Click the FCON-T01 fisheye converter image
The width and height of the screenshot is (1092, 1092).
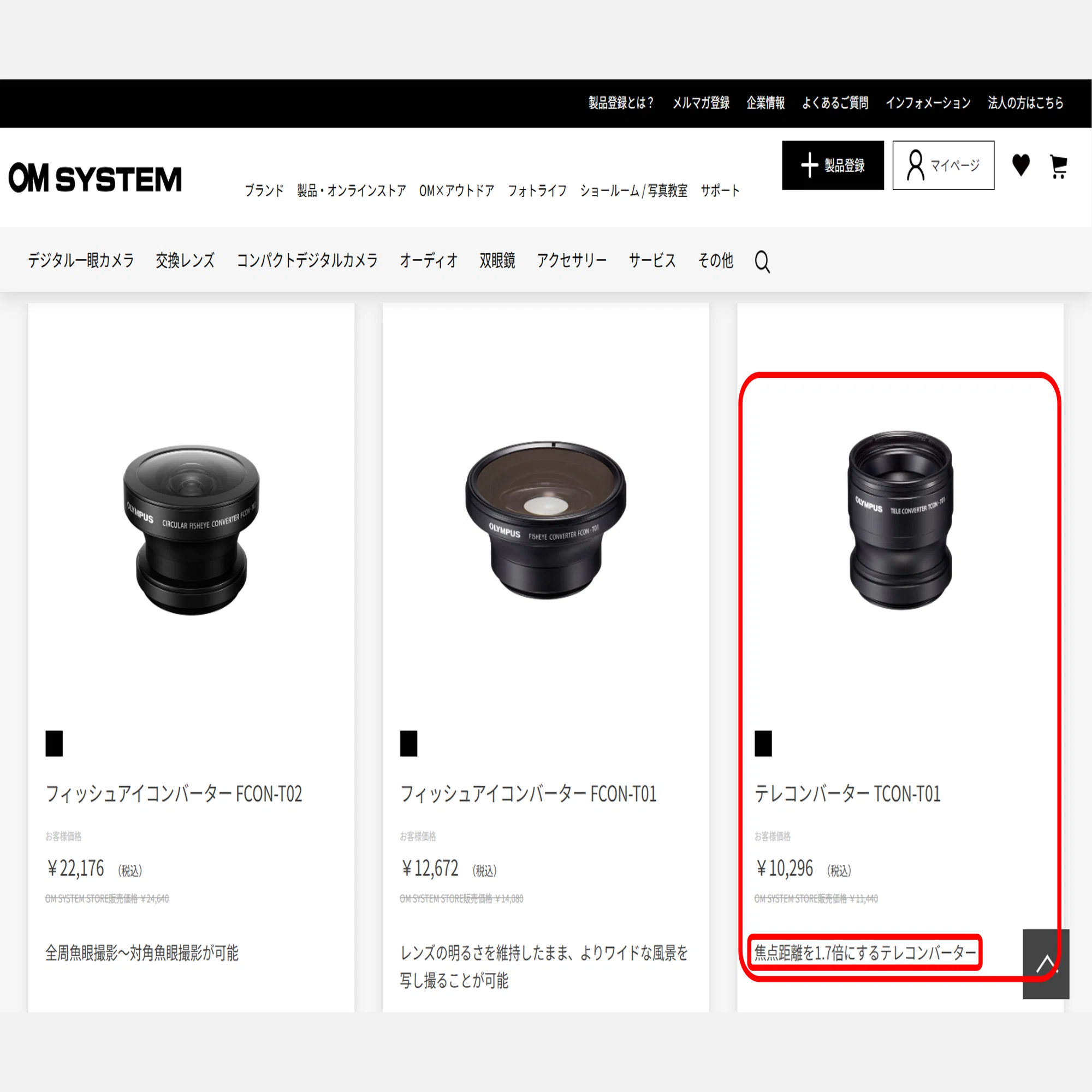(x=545, y=520)
